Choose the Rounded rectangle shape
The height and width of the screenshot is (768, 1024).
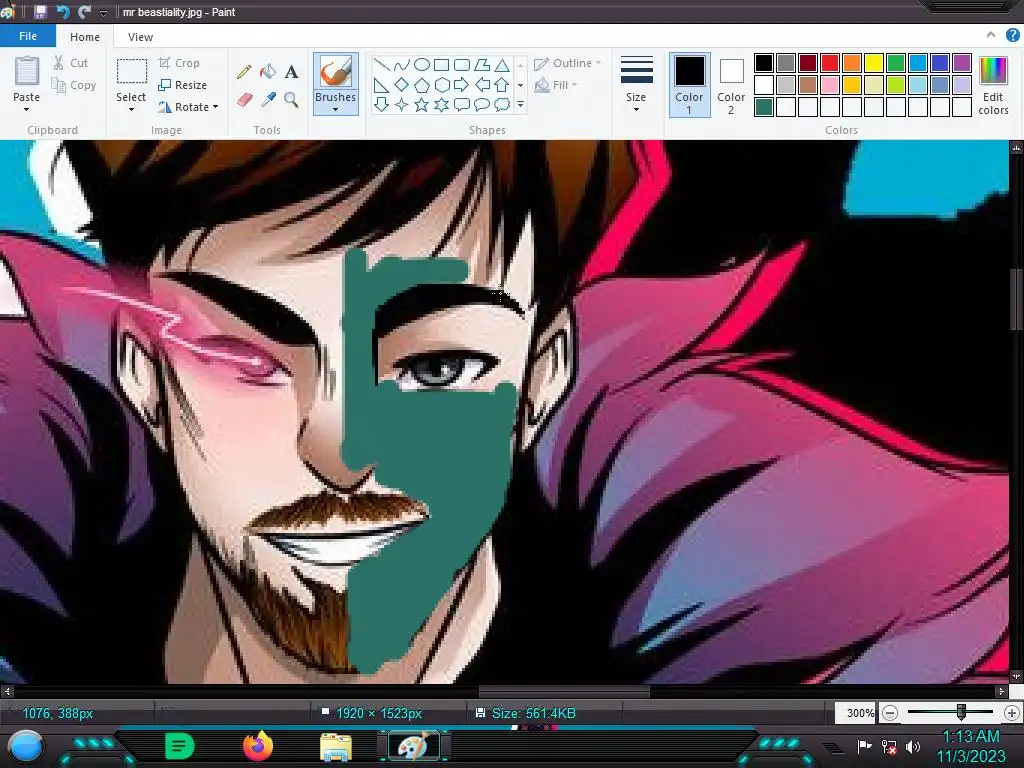[x=462, y=65]
